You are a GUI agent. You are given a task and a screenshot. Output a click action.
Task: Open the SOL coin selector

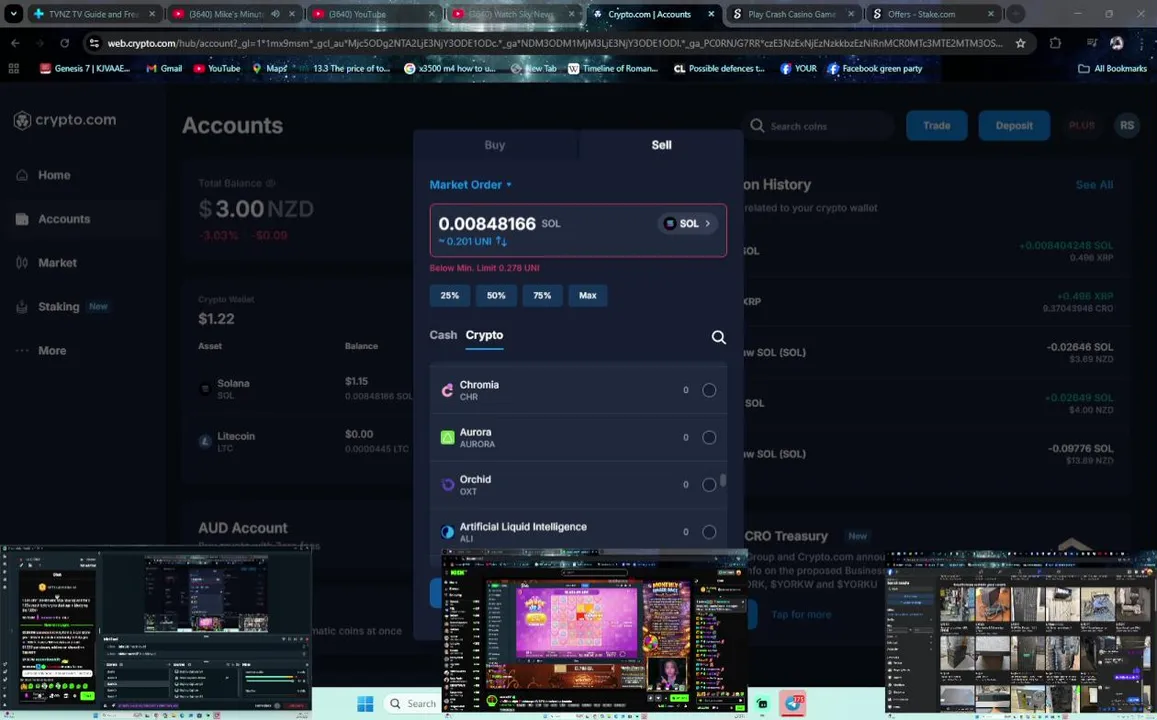[688, 224]
